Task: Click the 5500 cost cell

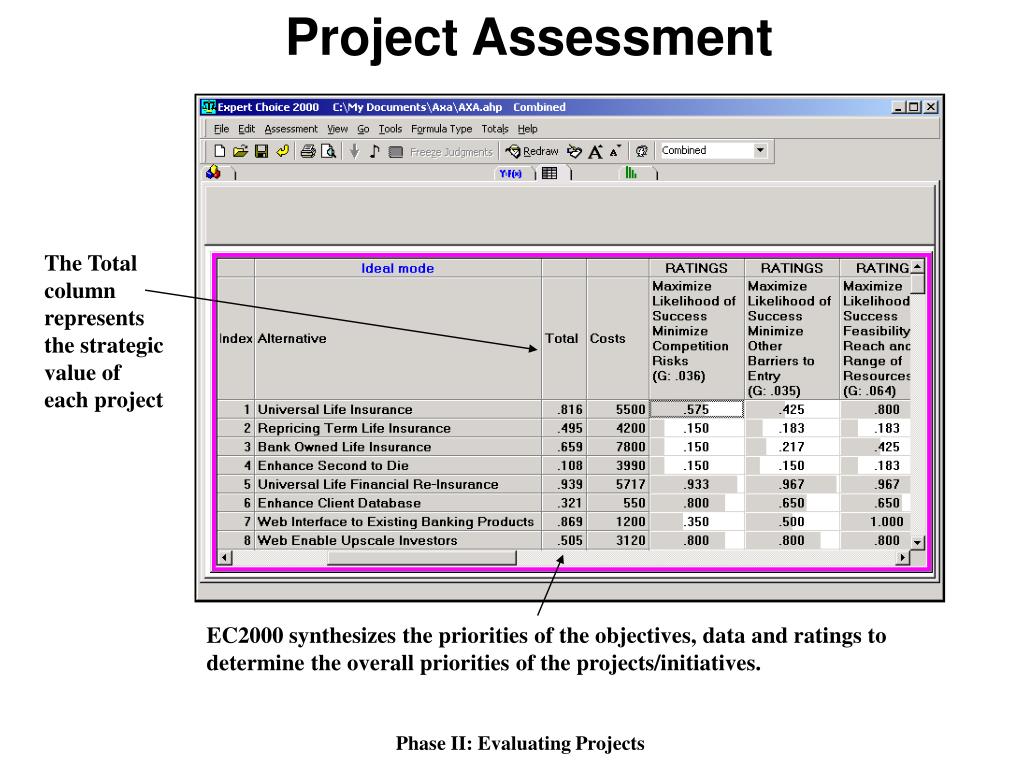Action: pos(618,409)
